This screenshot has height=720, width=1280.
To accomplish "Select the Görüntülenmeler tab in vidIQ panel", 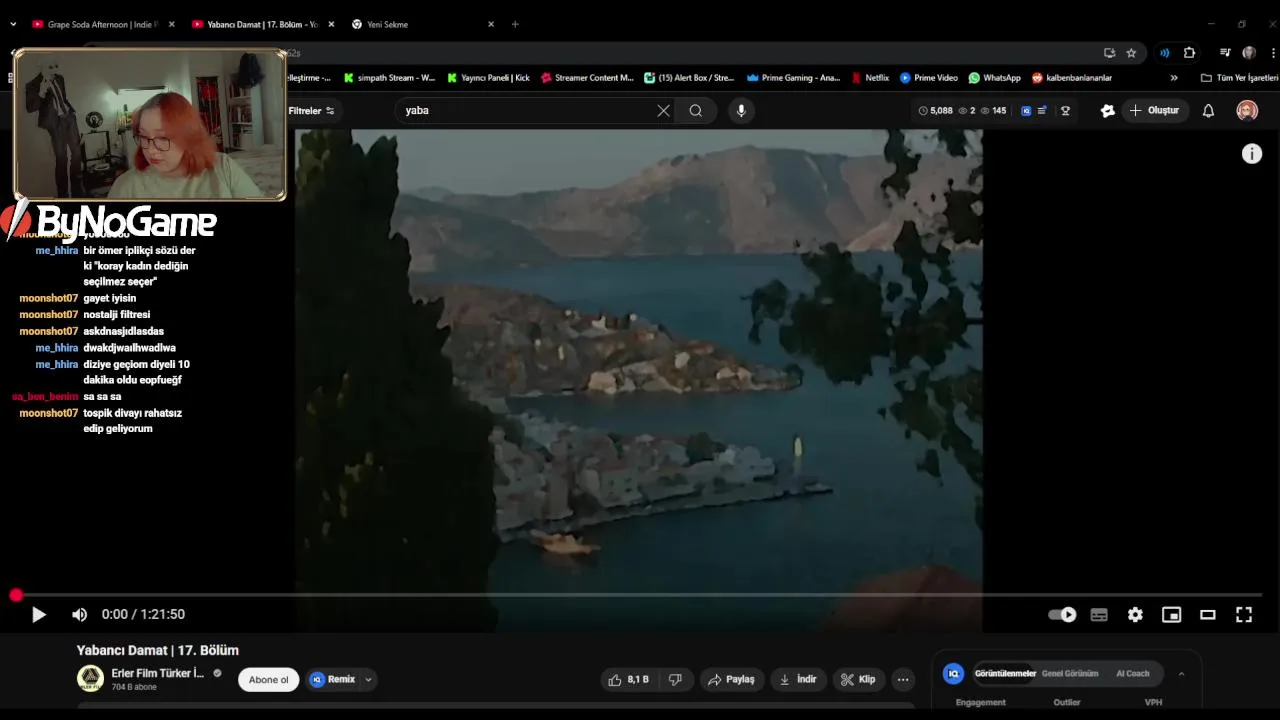I will 1005,674.
